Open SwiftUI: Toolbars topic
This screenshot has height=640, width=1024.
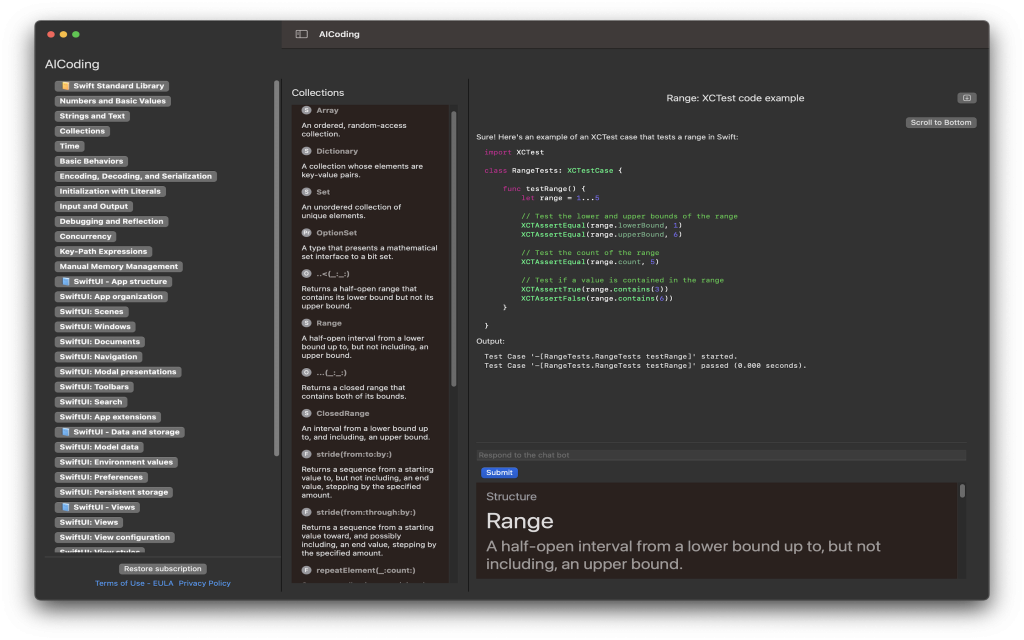click(x=94, y=386)
